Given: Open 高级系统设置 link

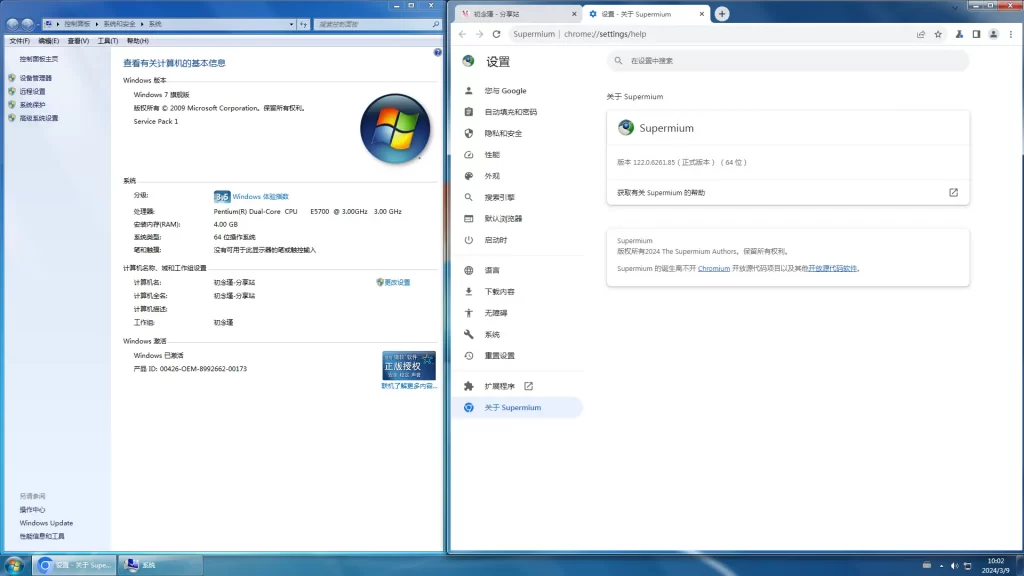Looking at the screenshot, I should point(39,118).
